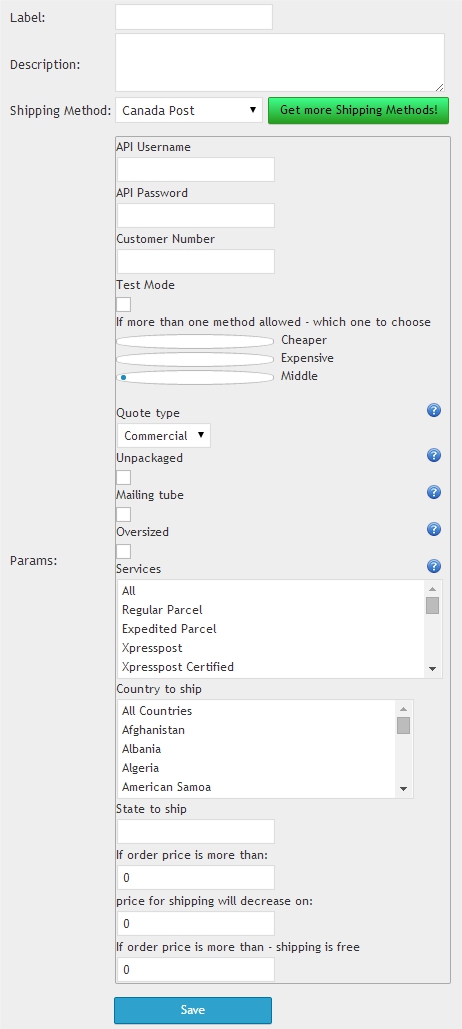462x1029 pixels.
Task: Focus the API Username input field
Action: click(x=196, y=169)
